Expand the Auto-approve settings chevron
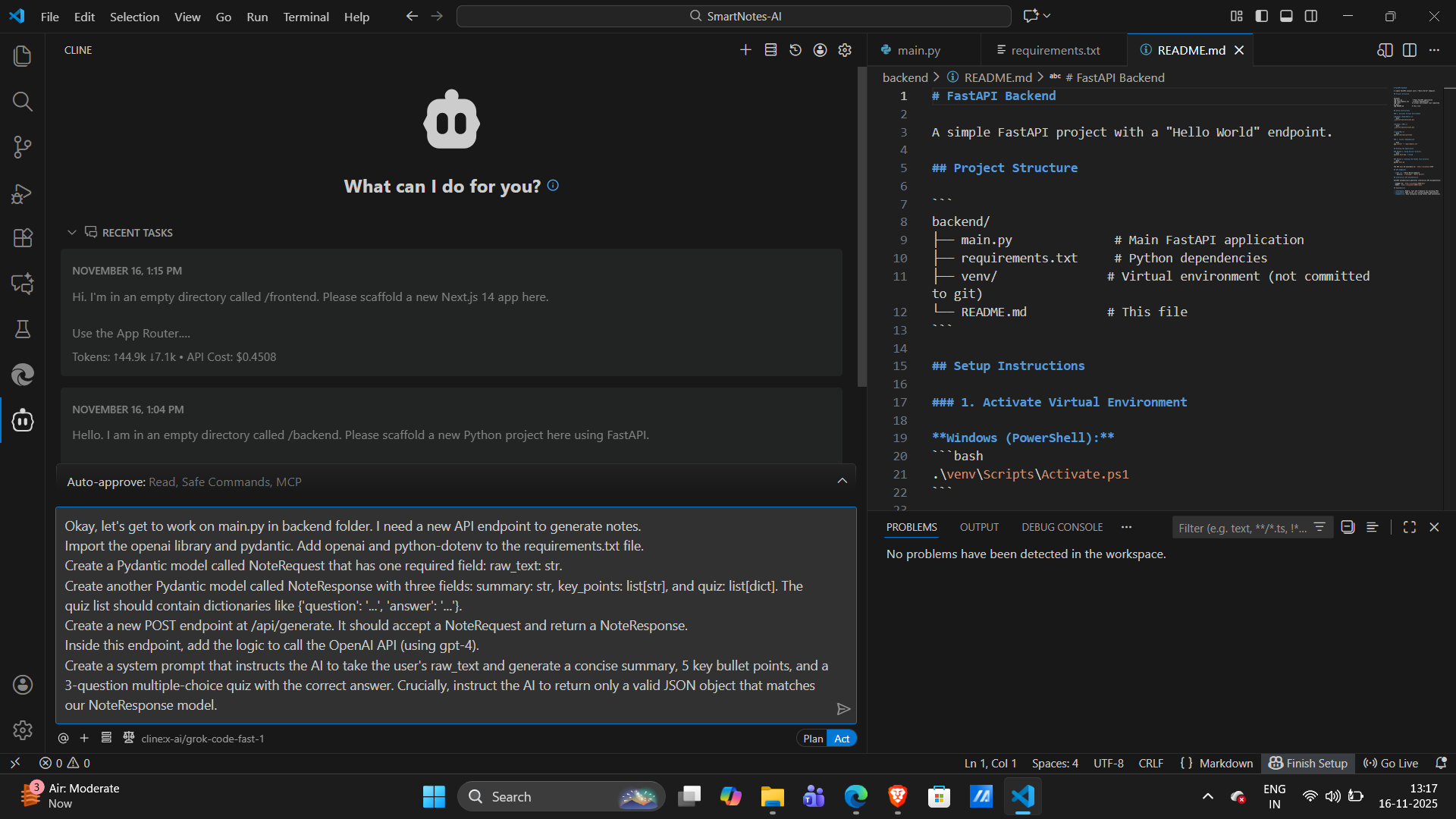The image size is (1456, 819). (x=842, y=482)
